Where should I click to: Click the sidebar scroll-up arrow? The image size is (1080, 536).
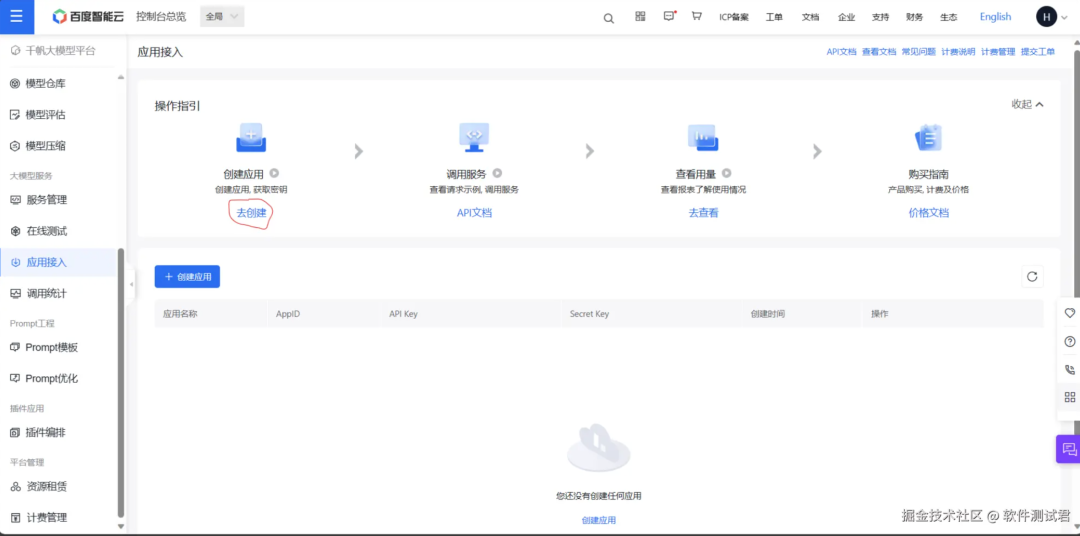tap(121, 77)
